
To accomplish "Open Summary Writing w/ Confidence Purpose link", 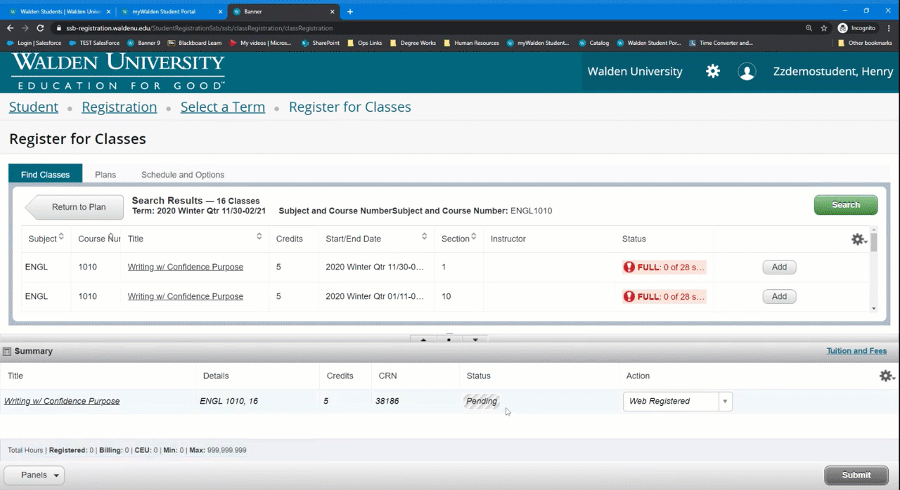I will click(x=62, y=401).
